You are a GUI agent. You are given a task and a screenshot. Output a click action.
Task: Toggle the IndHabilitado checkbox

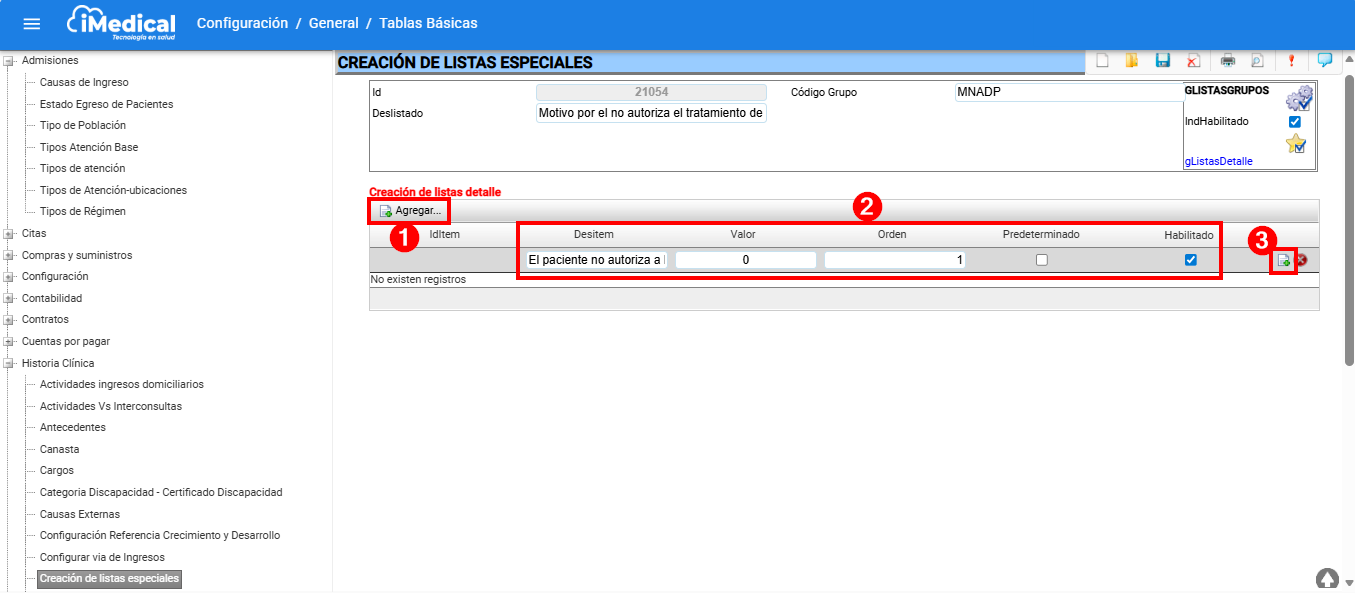click(x=1295, y=122)
